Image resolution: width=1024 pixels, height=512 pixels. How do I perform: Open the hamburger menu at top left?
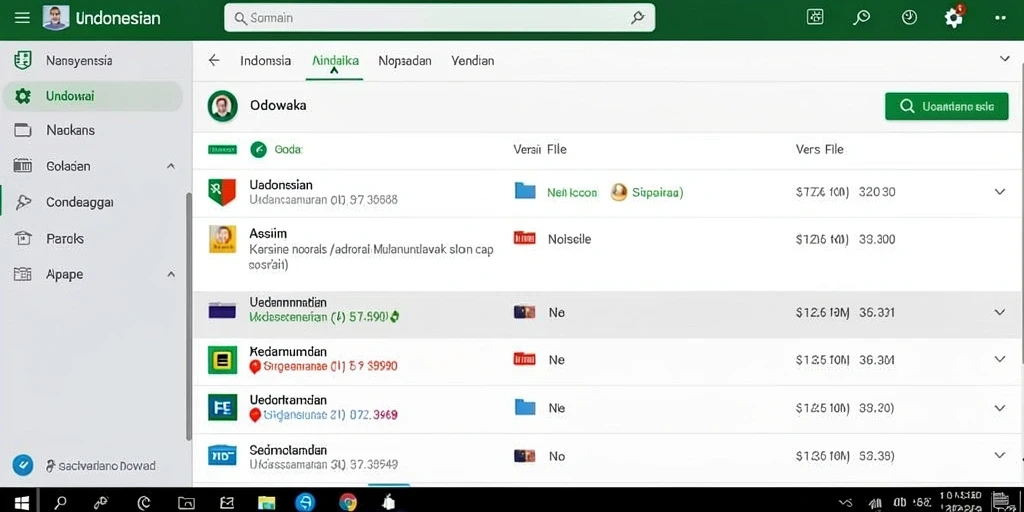click(22, 18)
